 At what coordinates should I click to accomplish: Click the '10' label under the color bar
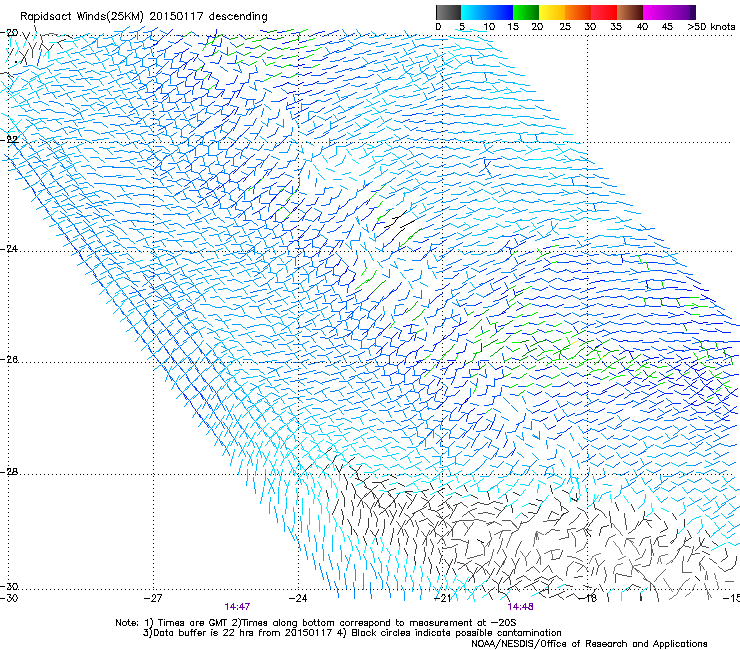pos(489,26)
